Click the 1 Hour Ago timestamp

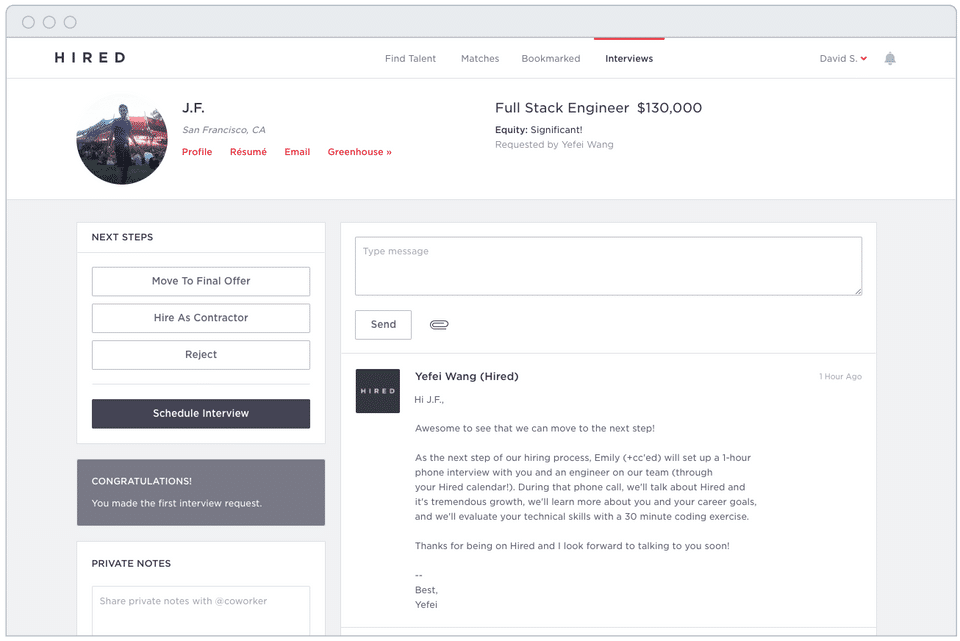[840, 377]
